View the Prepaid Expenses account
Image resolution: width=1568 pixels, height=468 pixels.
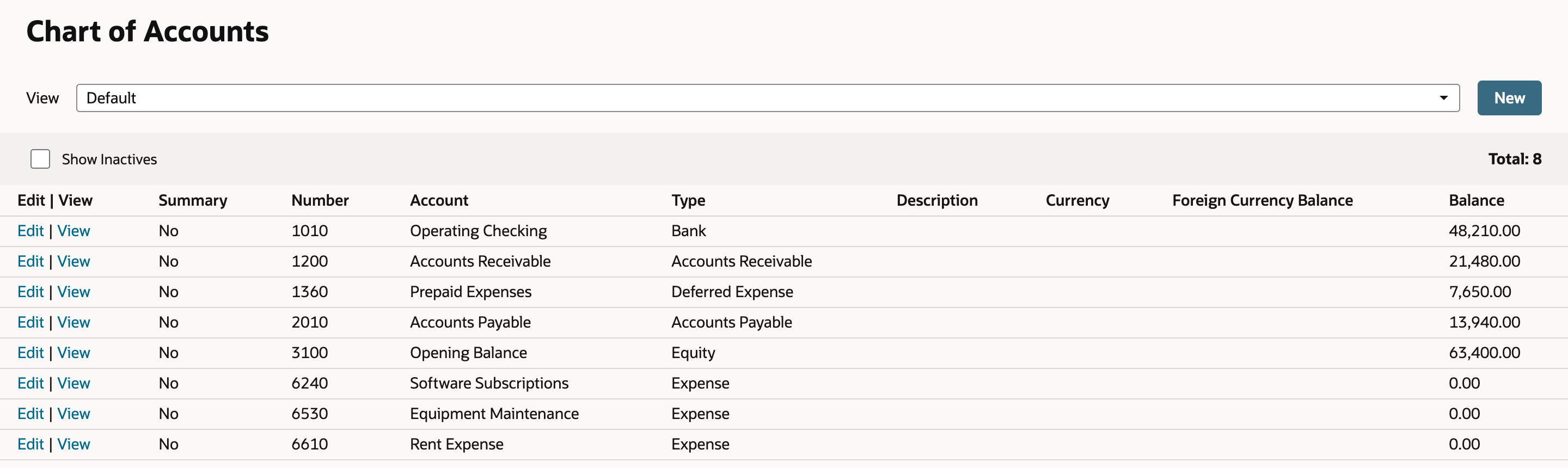73,292
